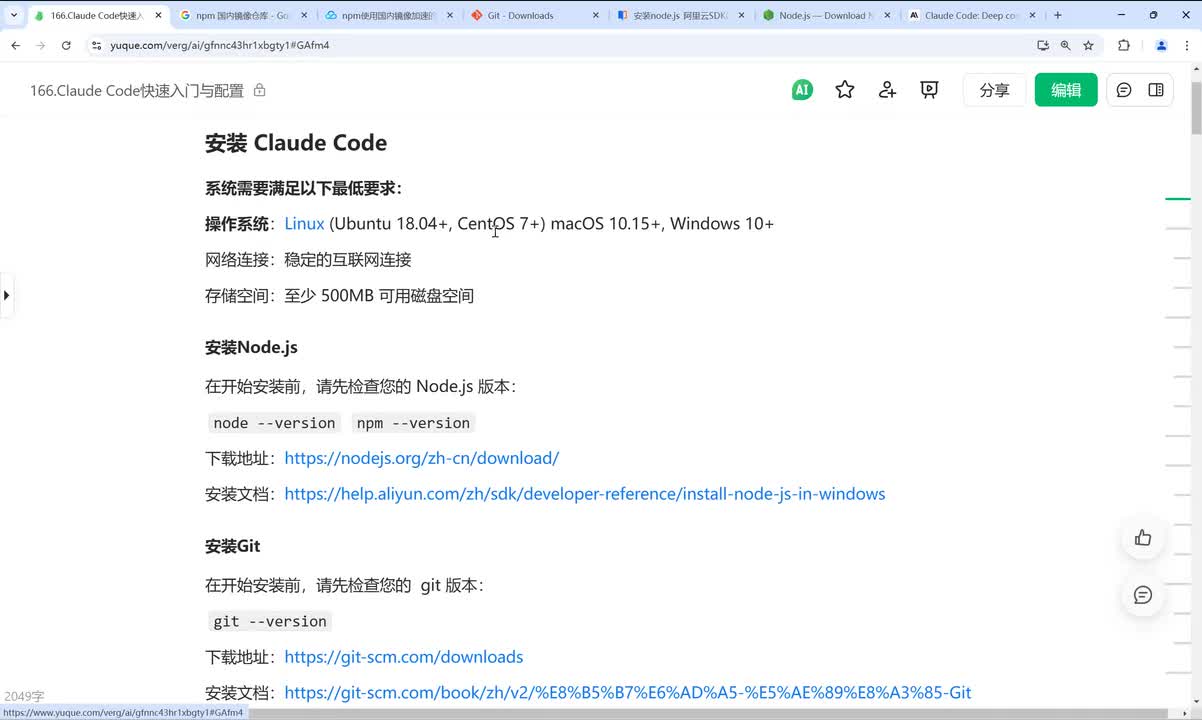Expand the left sidebar arrow
Image resolution: width=1202 pixels, height=720 pixels.
[6, 295]
